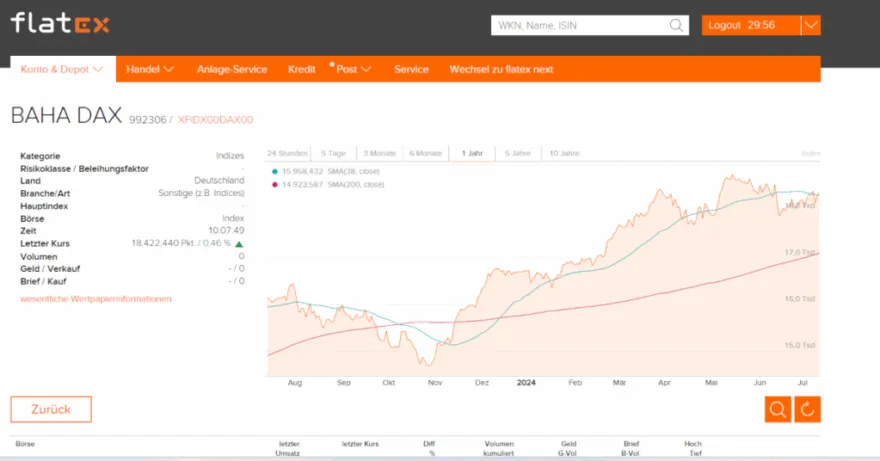The height and width of the screenshot is (461, 880).
Task: Click the Hoch Tief column header
Action: pyautogui.click(x=693, y=448)
